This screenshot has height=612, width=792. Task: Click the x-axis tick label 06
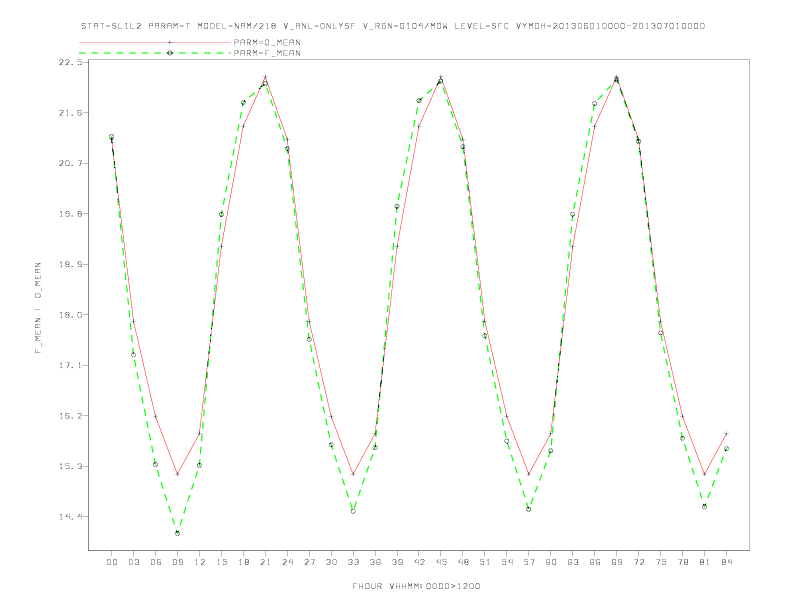(x=156, y=562)
